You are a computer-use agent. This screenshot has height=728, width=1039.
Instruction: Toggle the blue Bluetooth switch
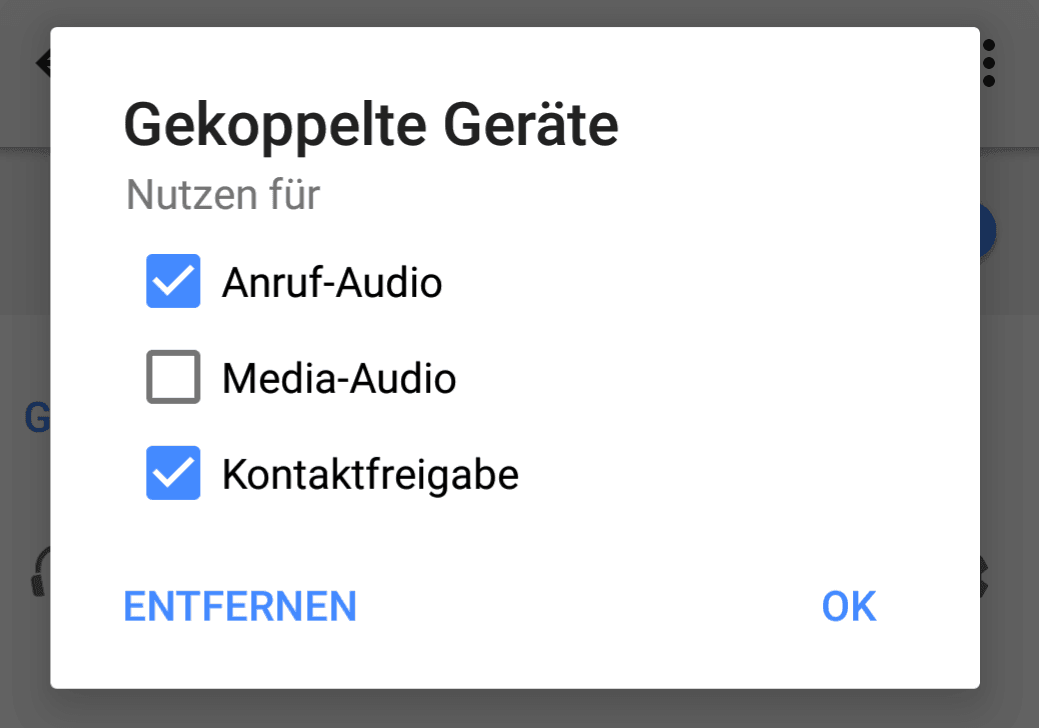[x=987, y=231]
